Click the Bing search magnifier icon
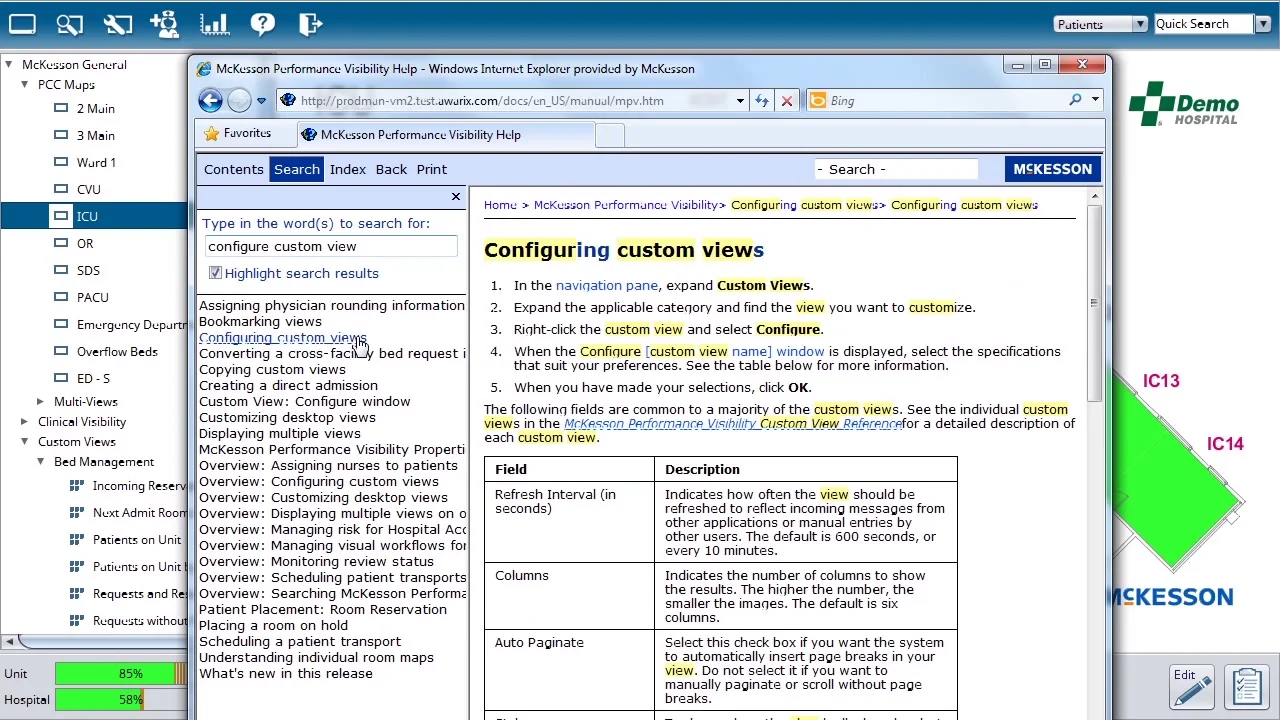Image resolution: width=1280 pixels, height=720 pixels. [1075, 100]
